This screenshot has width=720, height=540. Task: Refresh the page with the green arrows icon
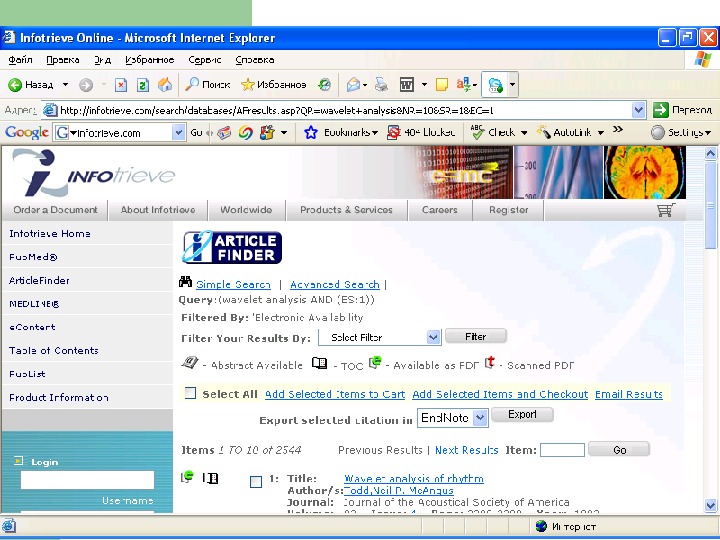pyautogui.click(x=143, y=84)
